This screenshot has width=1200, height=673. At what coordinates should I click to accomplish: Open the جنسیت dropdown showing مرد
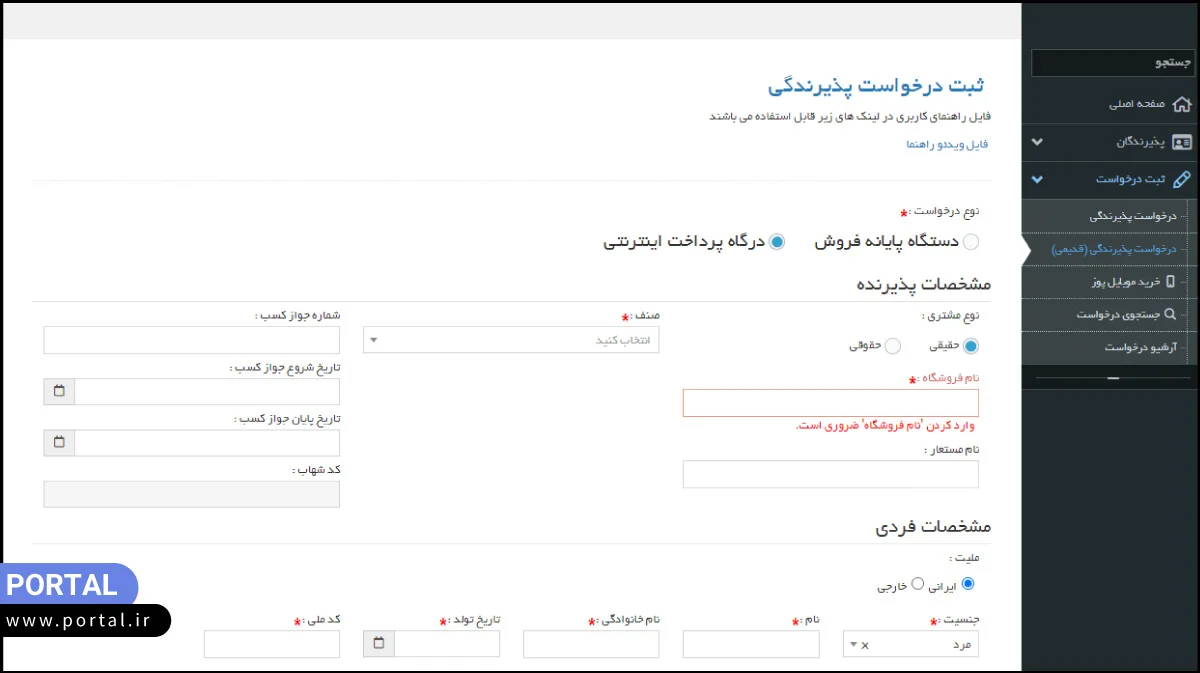click(x=915, y=644)
